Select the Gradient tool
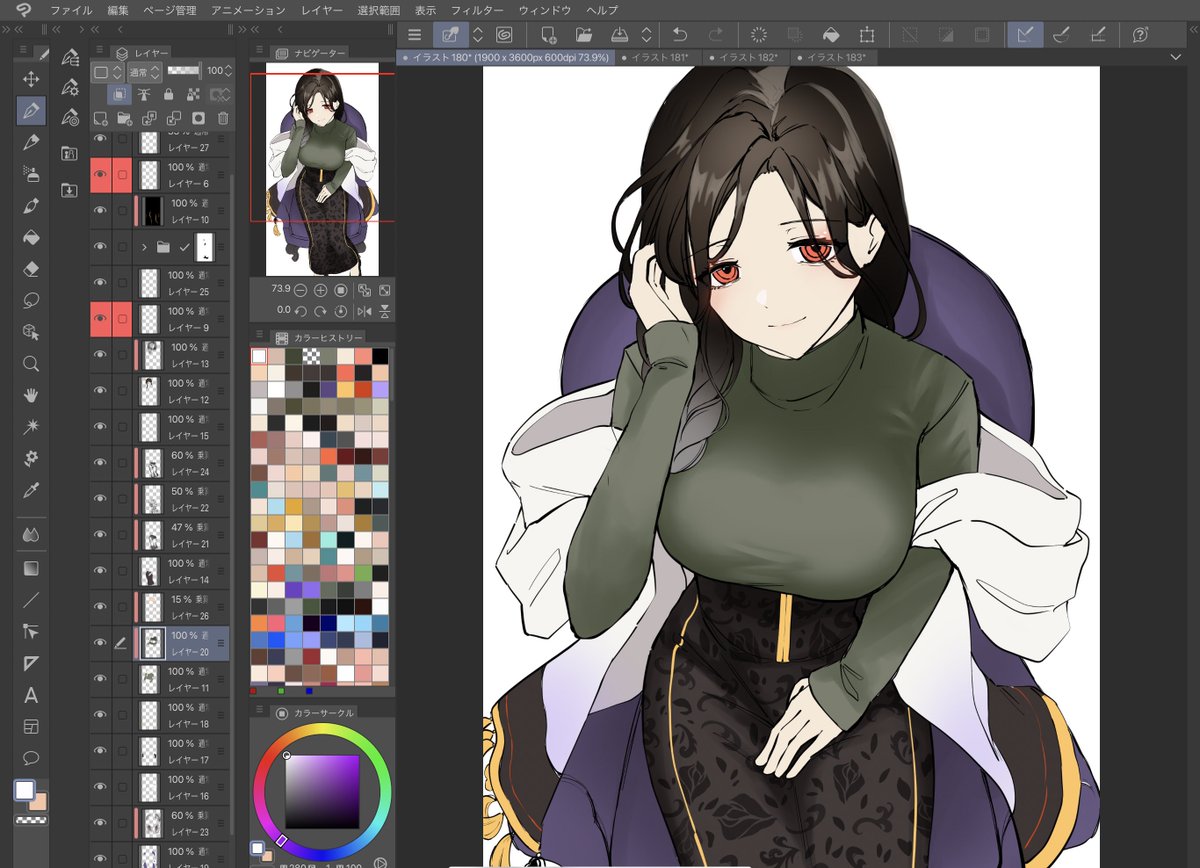Viewport: 1200px width, 868px height. pyautogui.click(x=31, y=568)
